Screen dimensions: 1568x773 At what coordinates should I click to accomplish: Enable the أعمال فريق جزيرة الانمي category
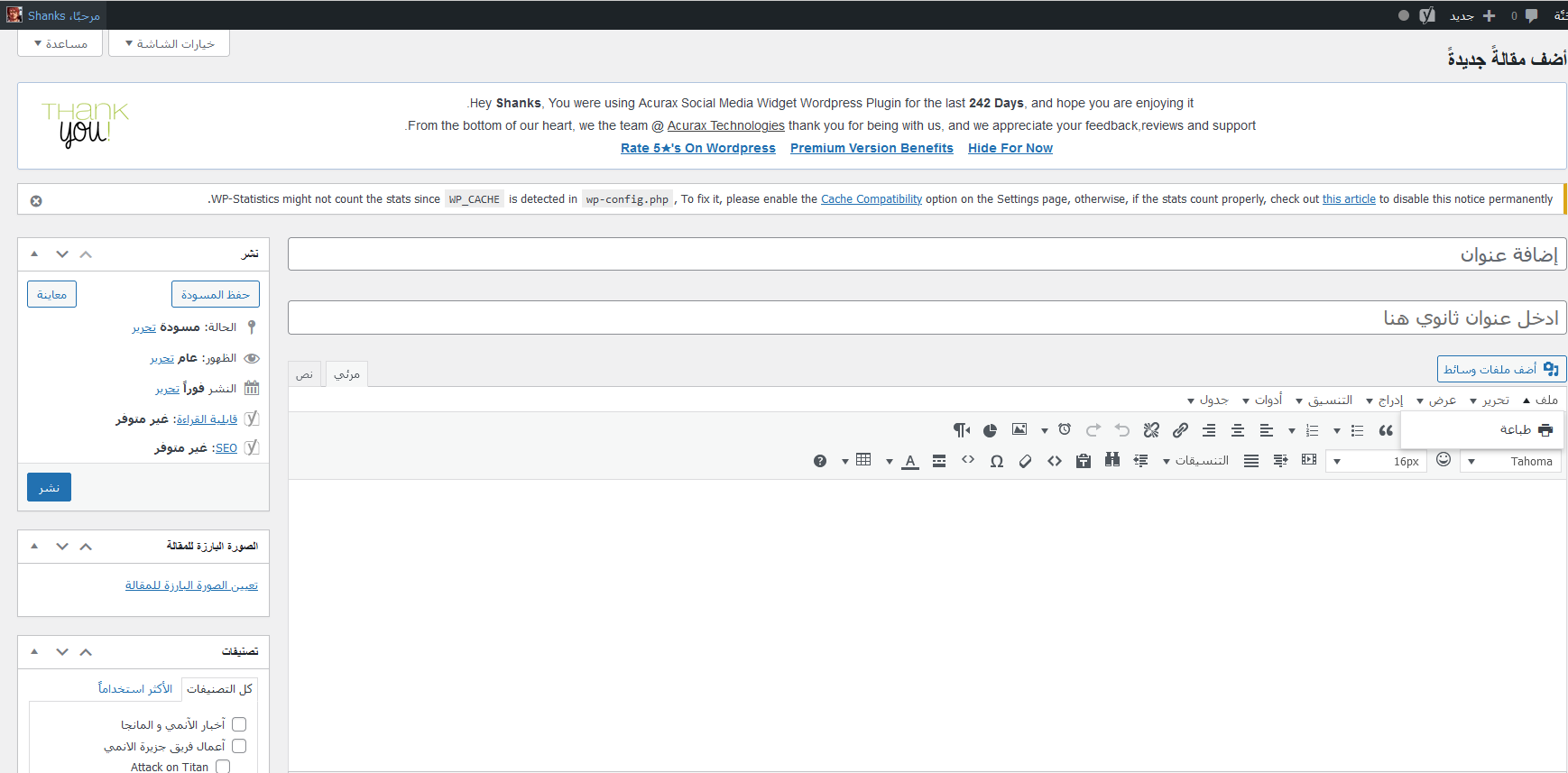pos(239,746)
